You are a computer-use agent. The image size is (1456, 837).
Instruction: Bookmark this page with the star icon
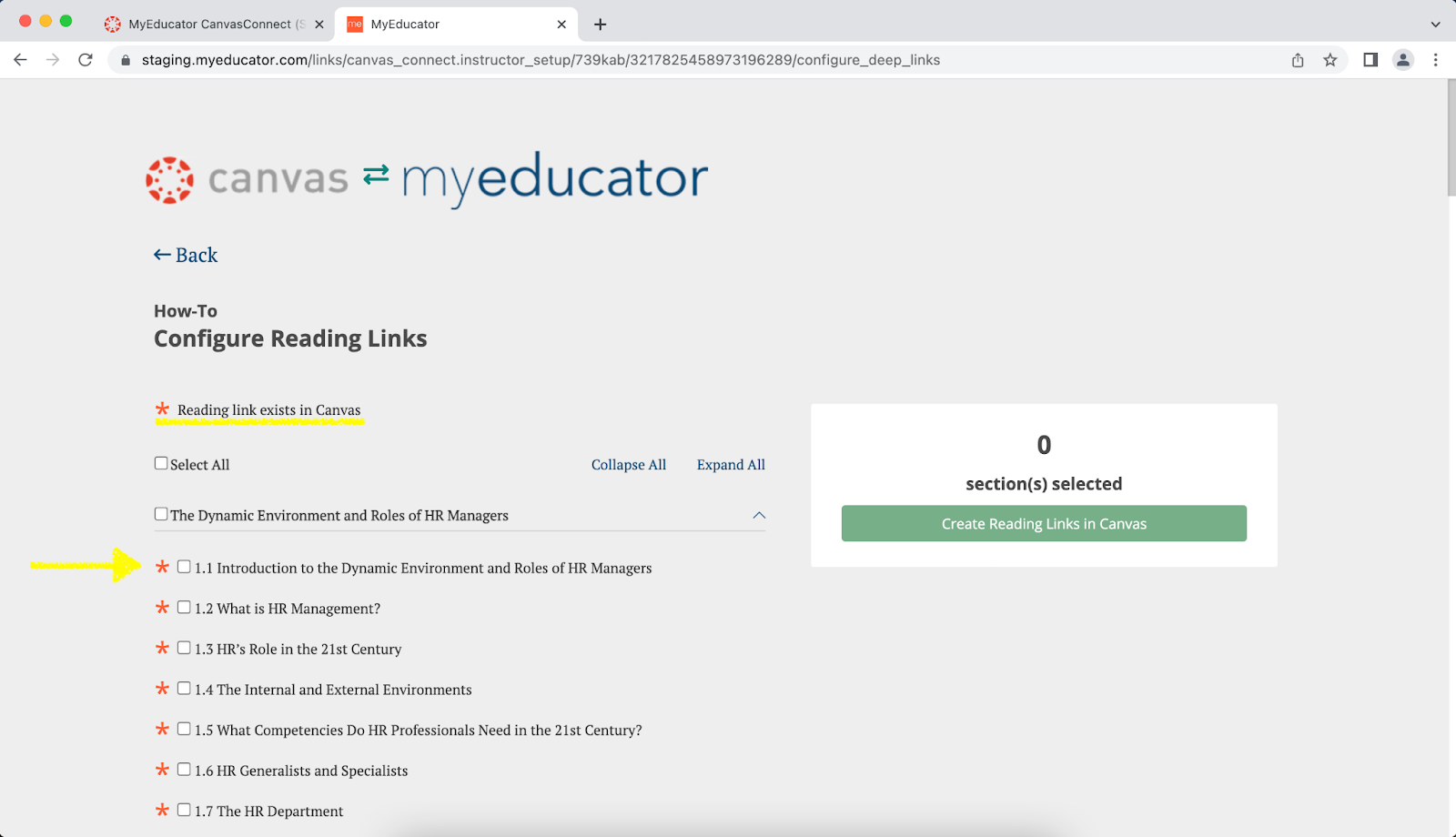click(x=1330, y=60)
